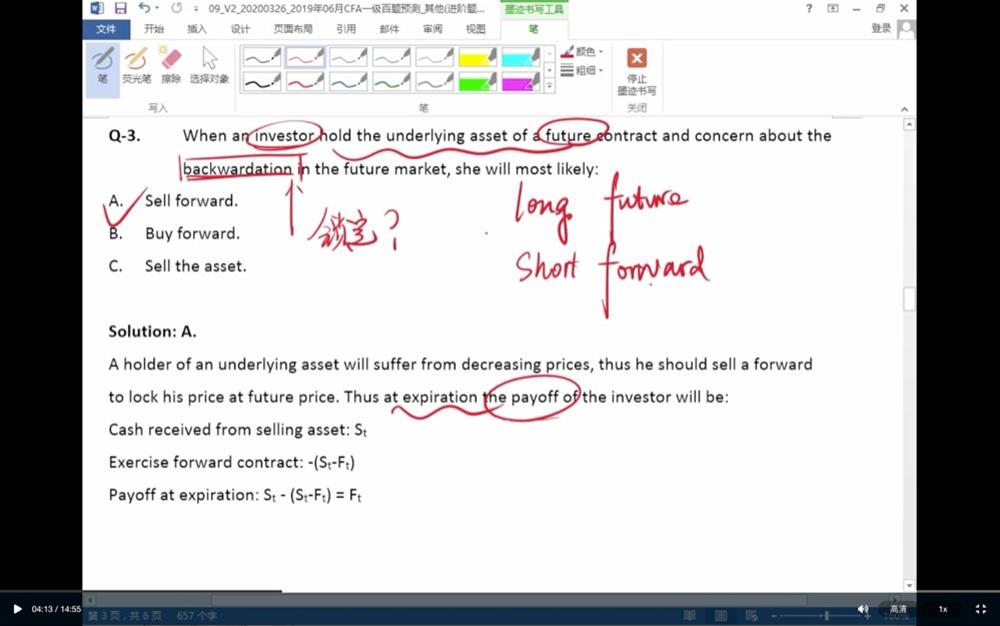Viewport: 1000px width, 626px height.
Task: Switch to the Insert (插入) ribbon tab
Action: click(x=197, y=29)
